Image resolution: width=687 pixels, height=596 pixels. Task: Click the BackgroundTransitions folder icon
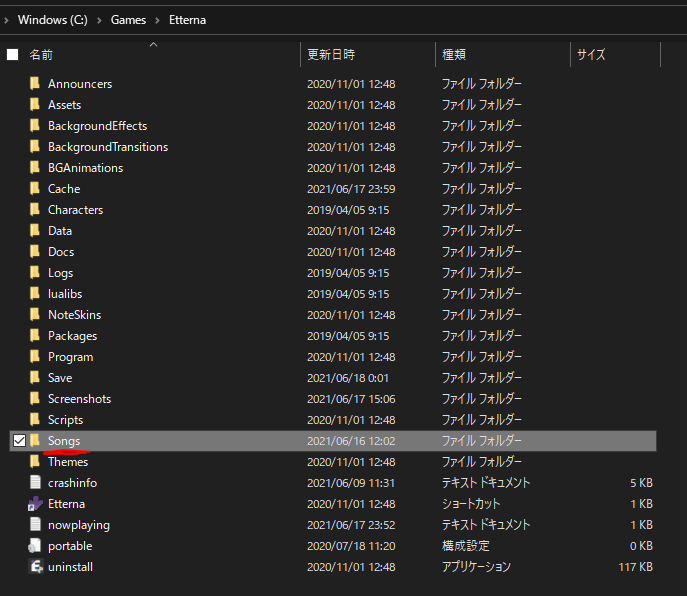pos(35,146)
